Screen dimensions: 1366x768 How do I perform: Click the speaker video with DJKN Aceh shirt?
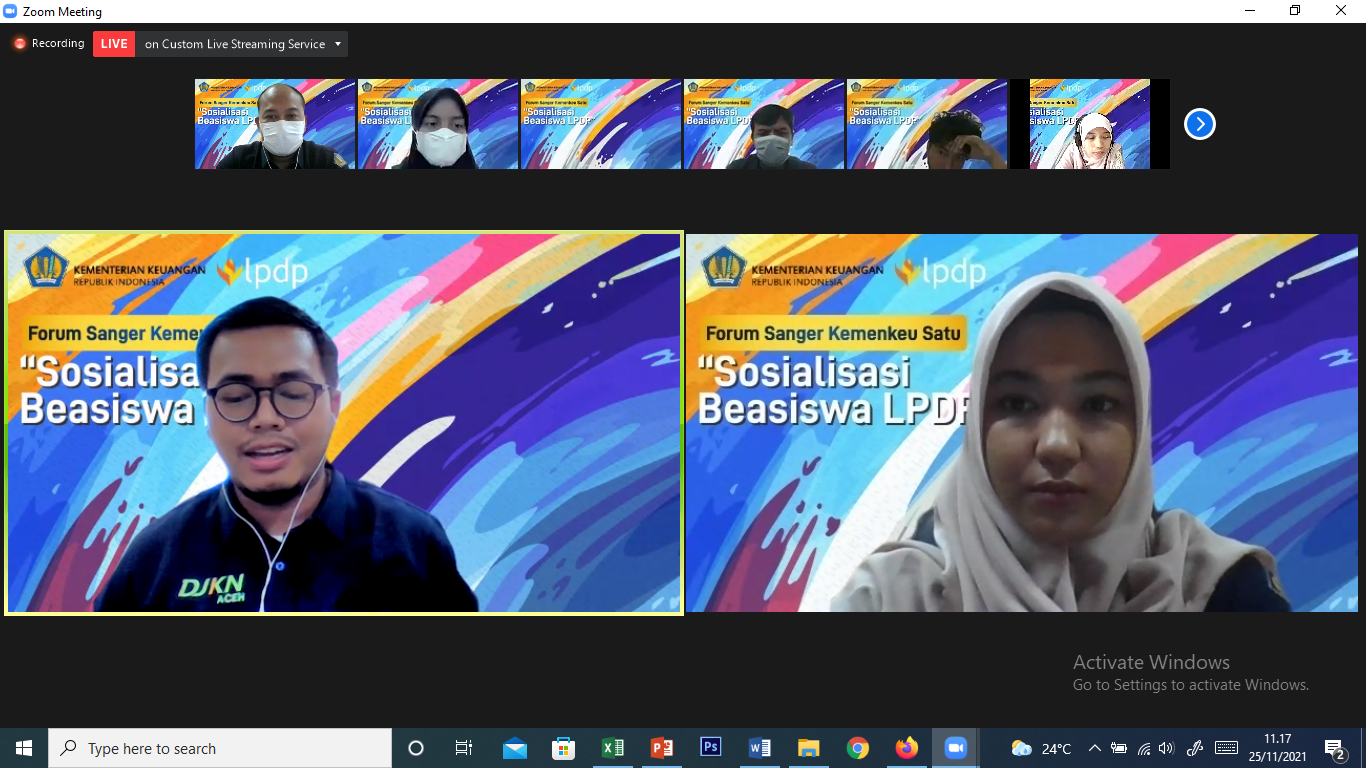tap(344, 423)
